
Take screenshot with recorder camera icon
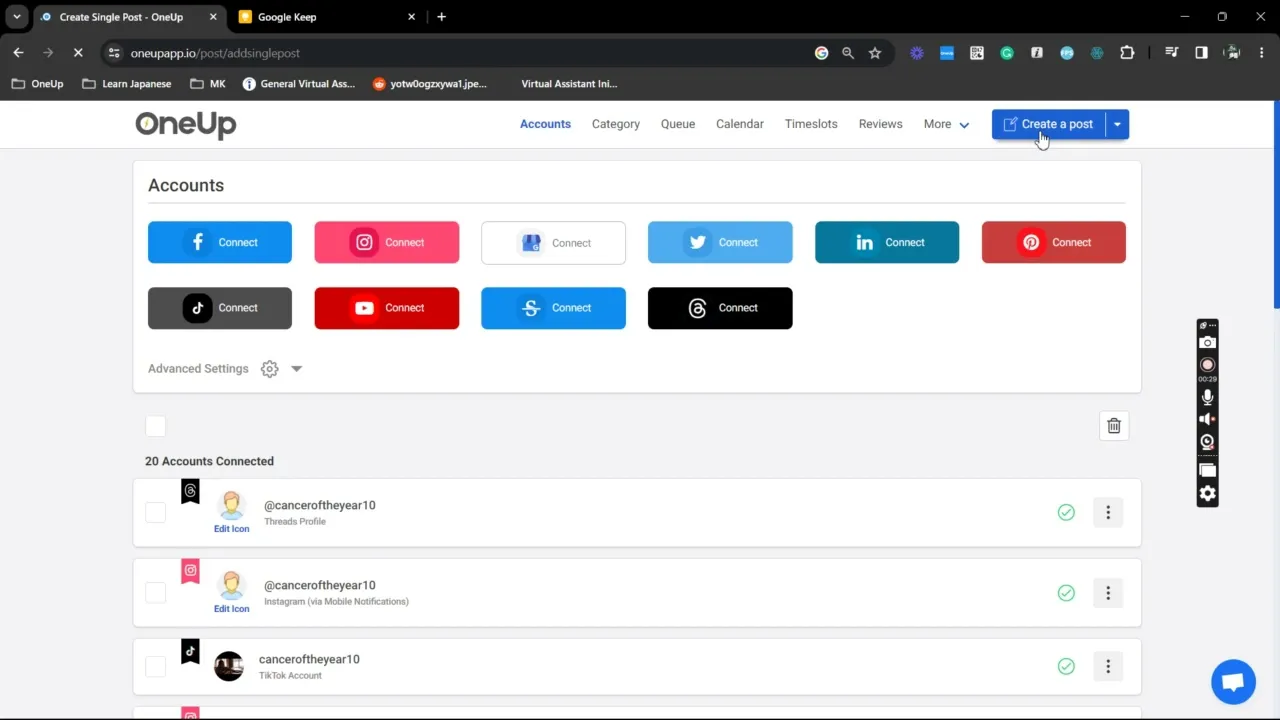point(1207,343)
